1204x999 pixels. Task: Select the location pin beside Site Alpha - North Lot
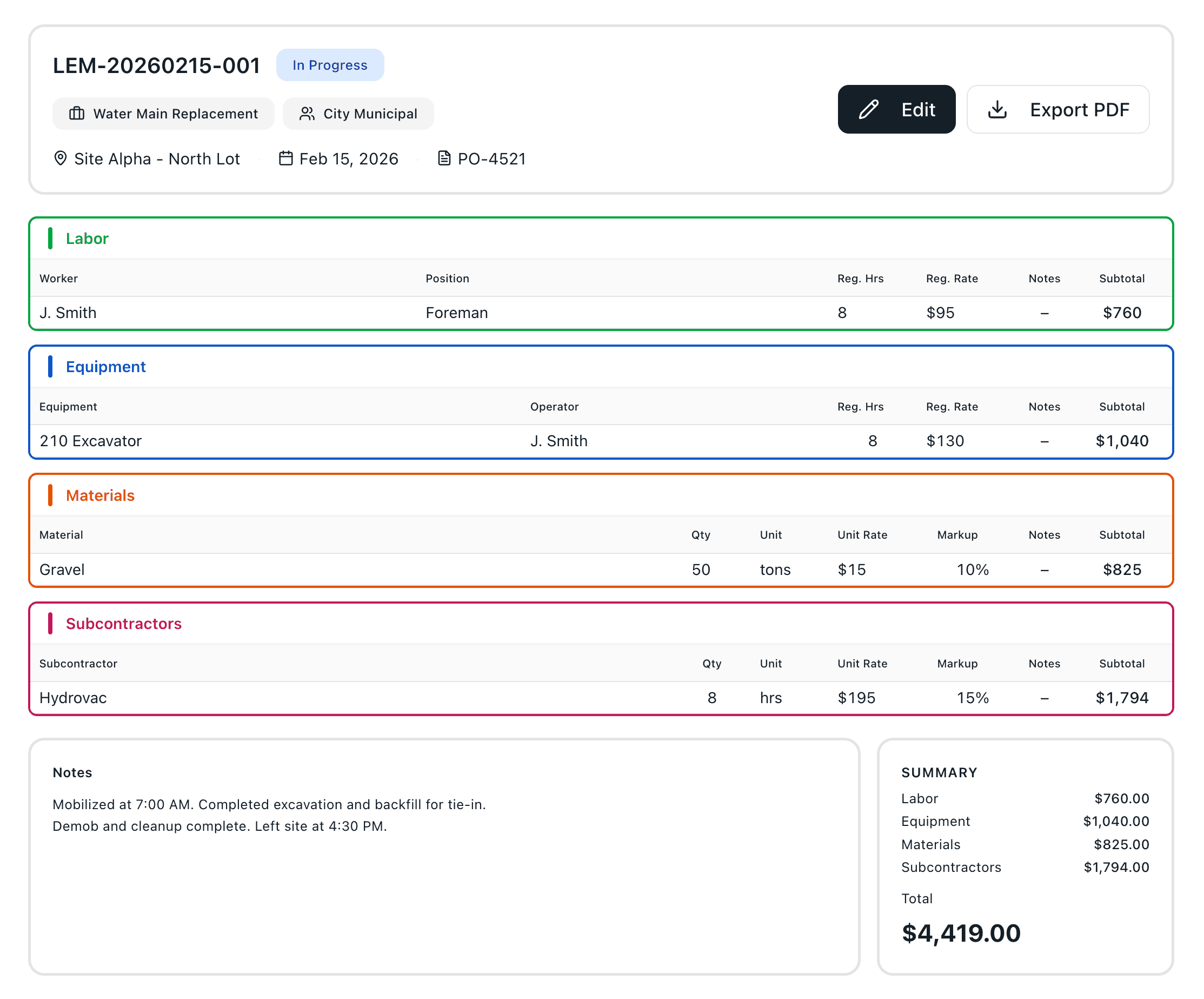coord(61,159)
